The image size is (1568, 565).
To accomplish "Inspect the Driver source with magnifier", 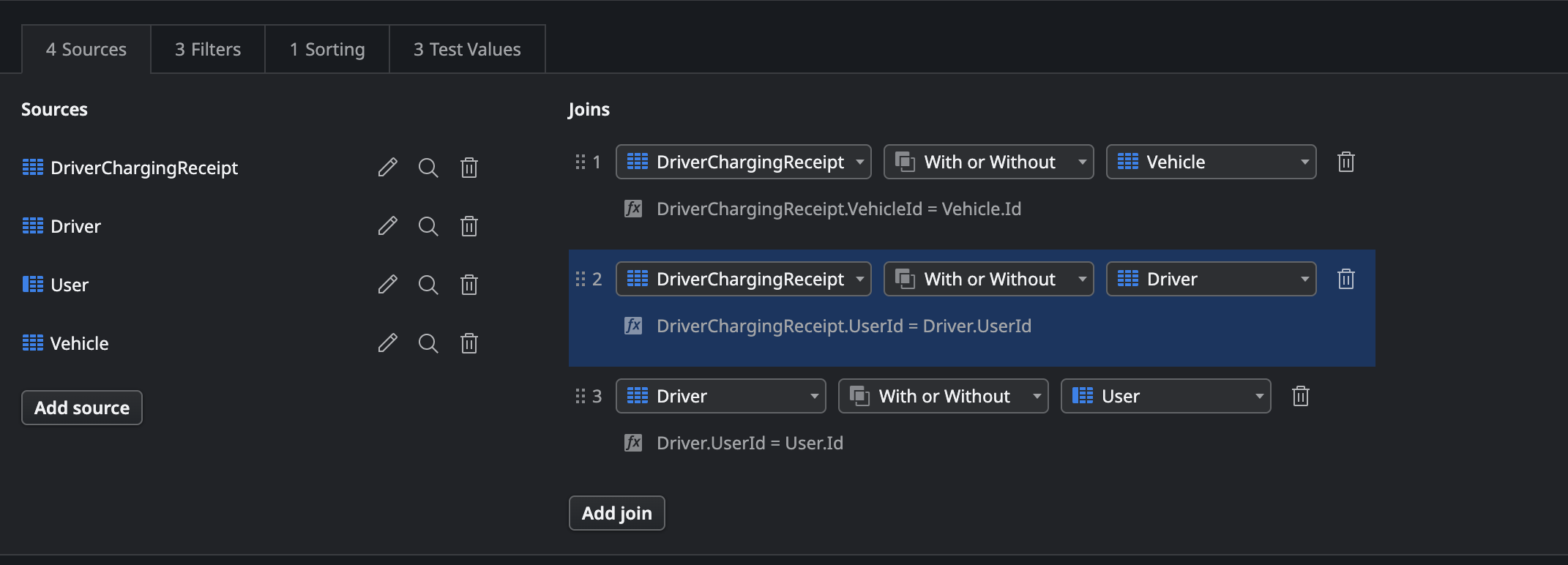I will tap(428, 226).
